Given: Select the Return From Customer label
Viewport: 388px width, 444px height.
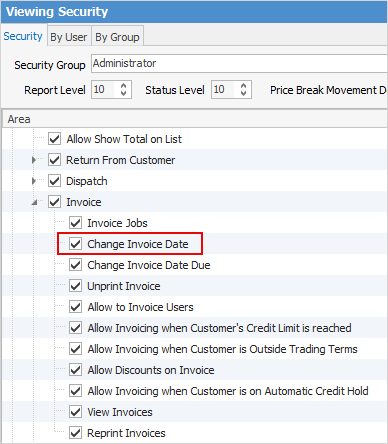Looking at the screenshot, I should pos(120,160).
